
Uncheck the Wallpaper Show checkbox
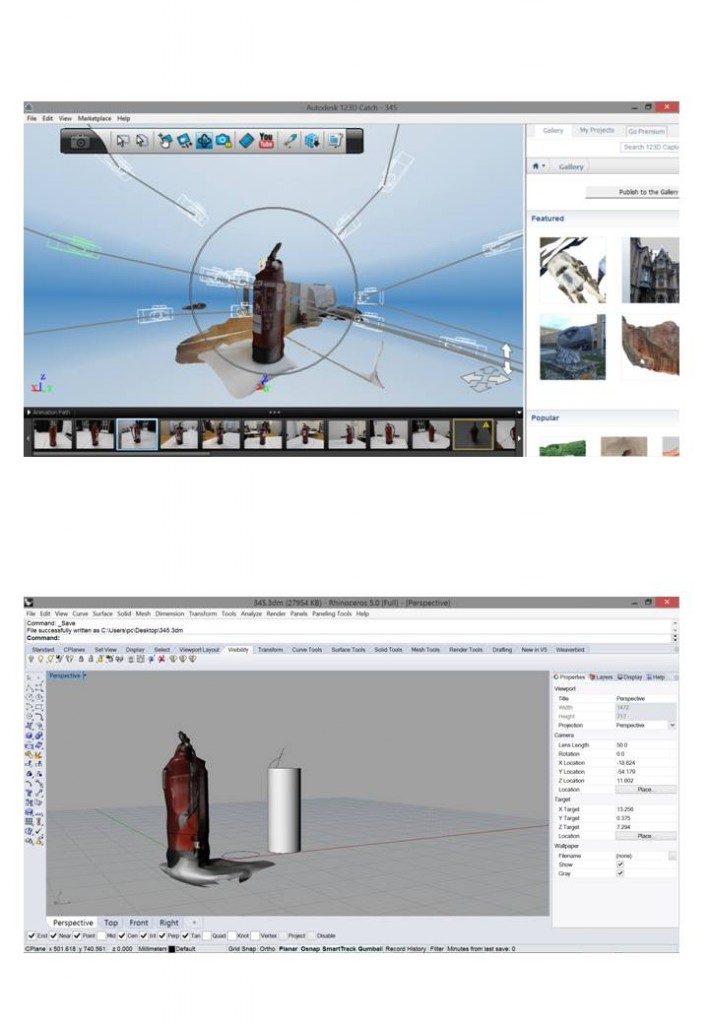coord(620,865)
